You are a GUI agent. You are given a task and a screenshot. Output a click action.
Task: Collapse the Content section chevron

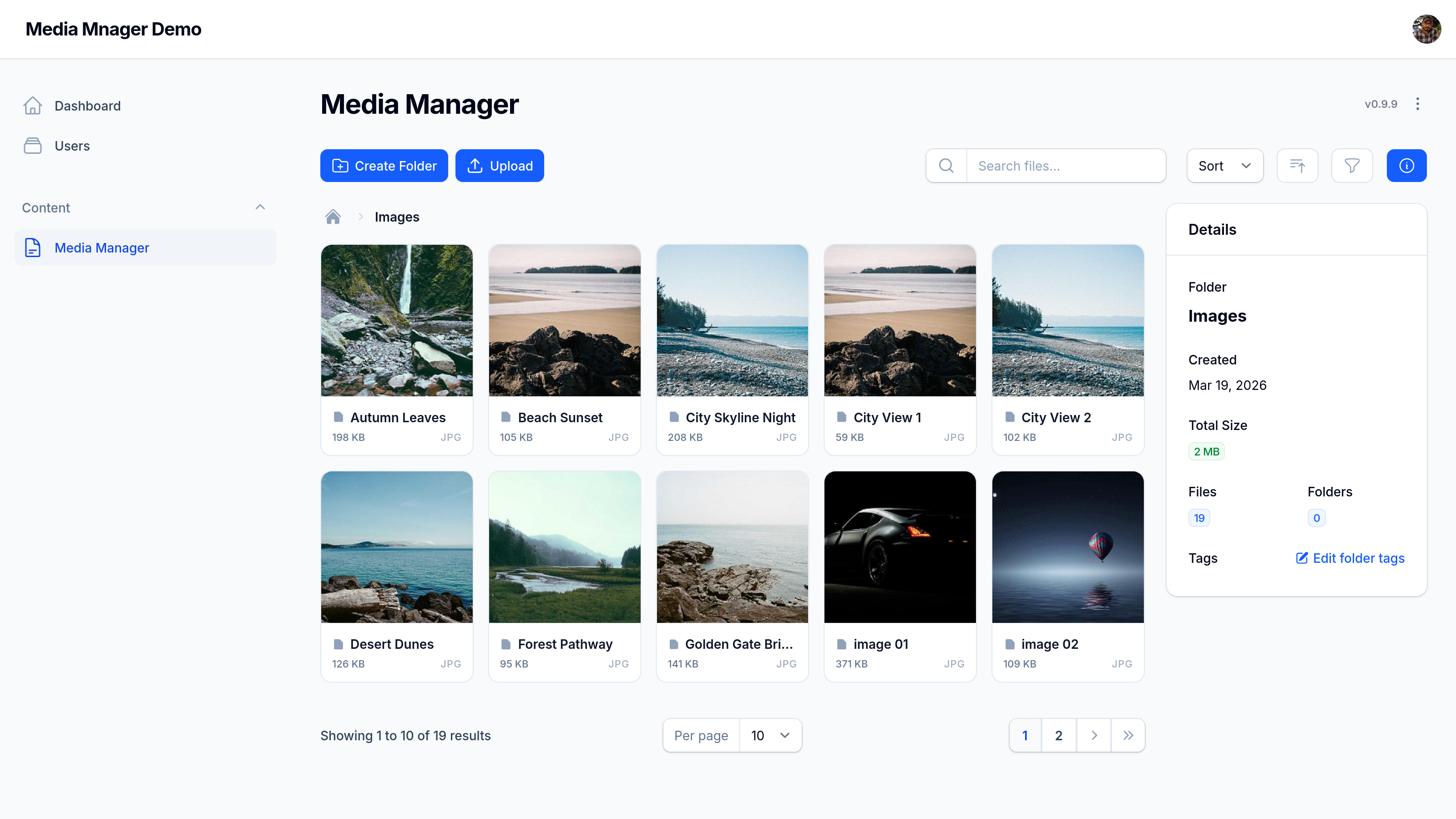(x=260, y=207)
